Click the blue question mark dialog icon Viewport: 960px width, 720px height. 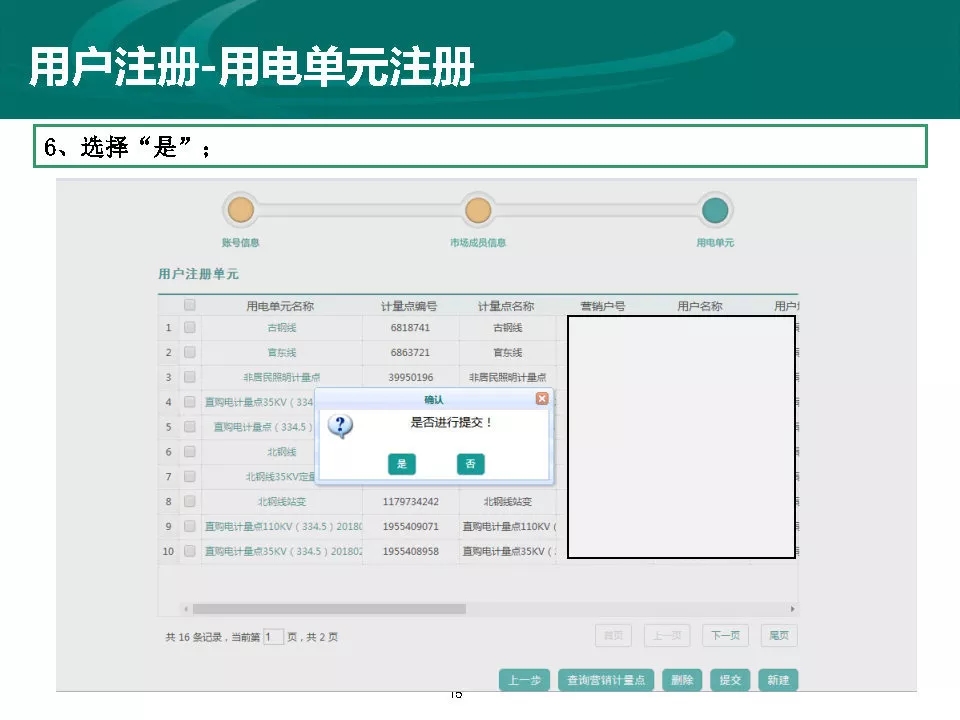[341, 427]
